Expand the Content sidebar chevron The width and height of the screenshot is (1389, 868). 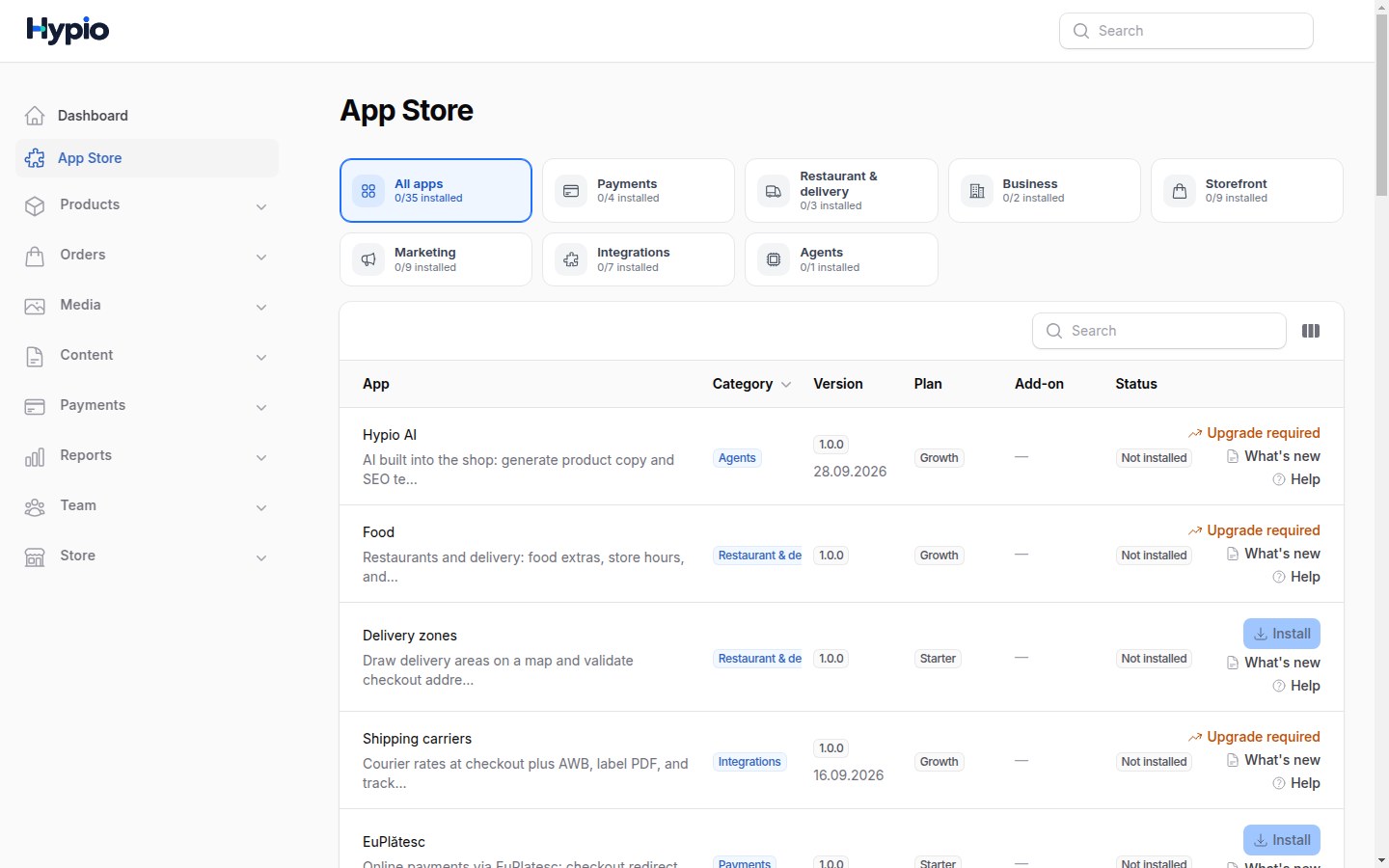coord(261,357)
